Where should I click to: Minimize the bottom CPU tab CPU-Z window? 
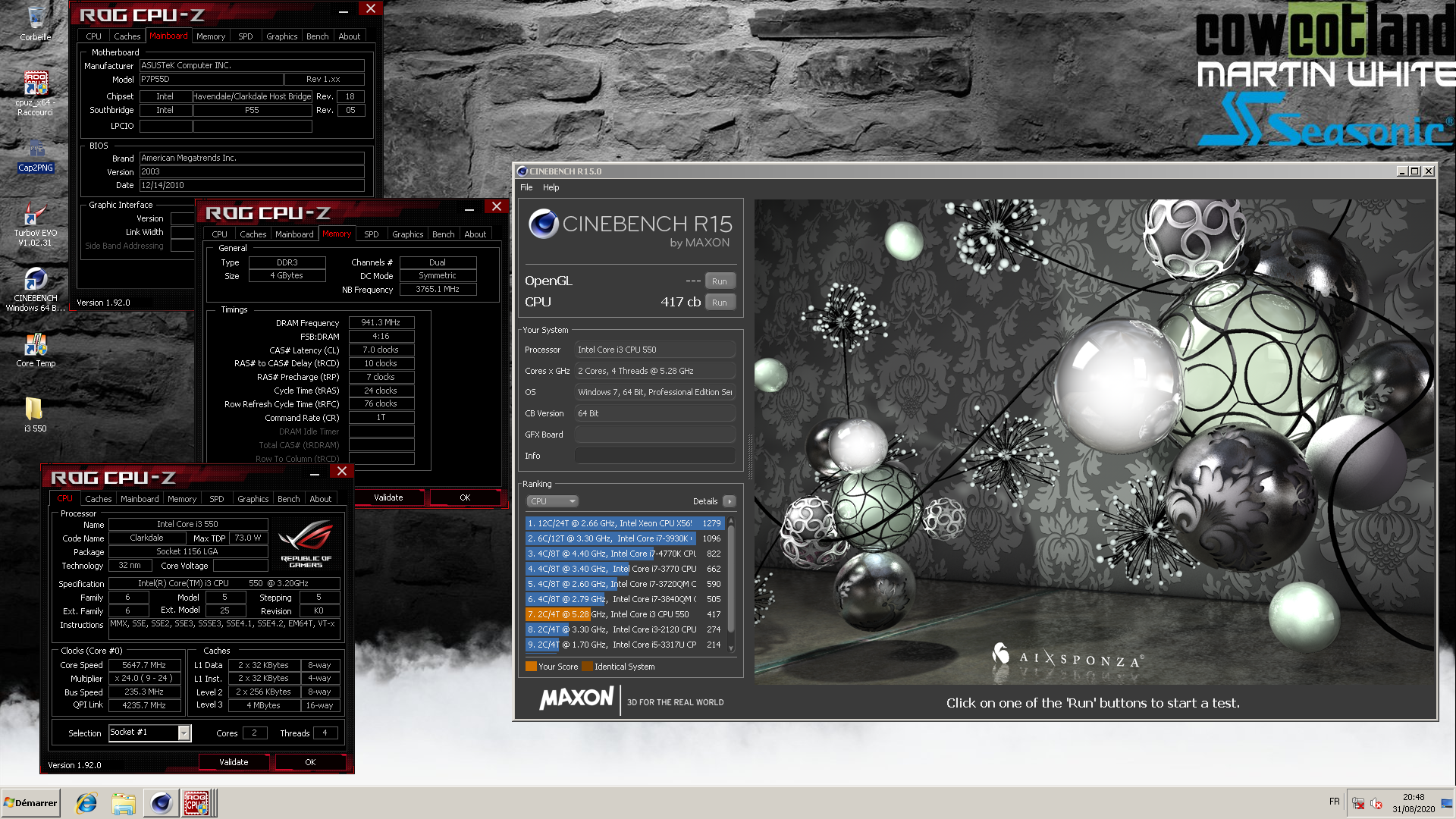(314, 474)
